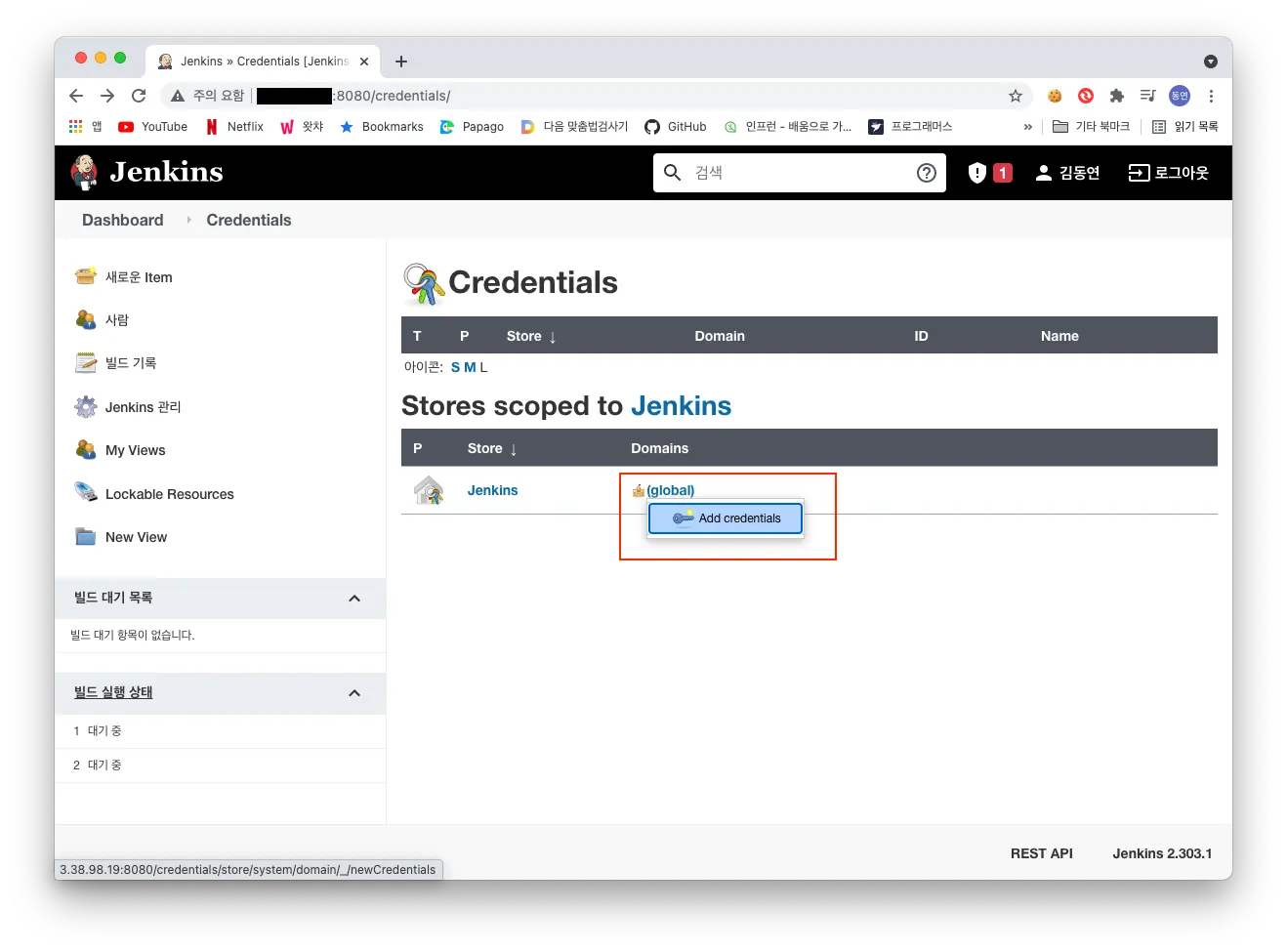Click the Jenkins 관리 gear icon
Viewport: 1287px width, 952px height.
(86, 406)
